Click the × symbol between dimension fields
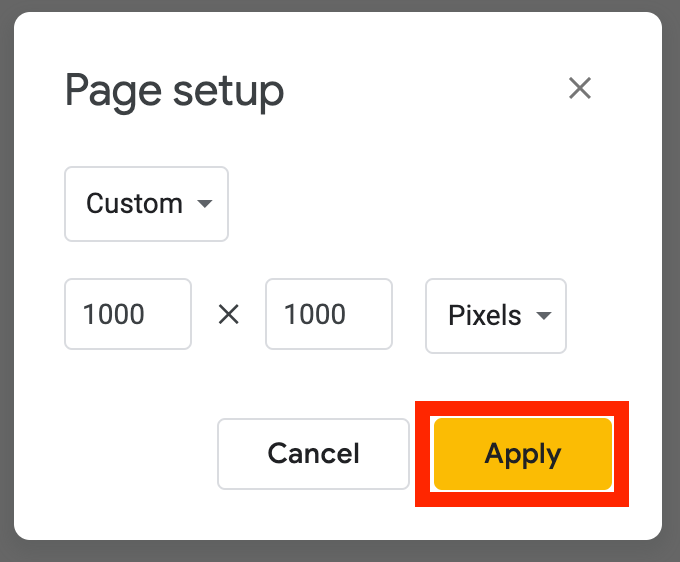This screenshot has height=562, width=680. [229, 315]
